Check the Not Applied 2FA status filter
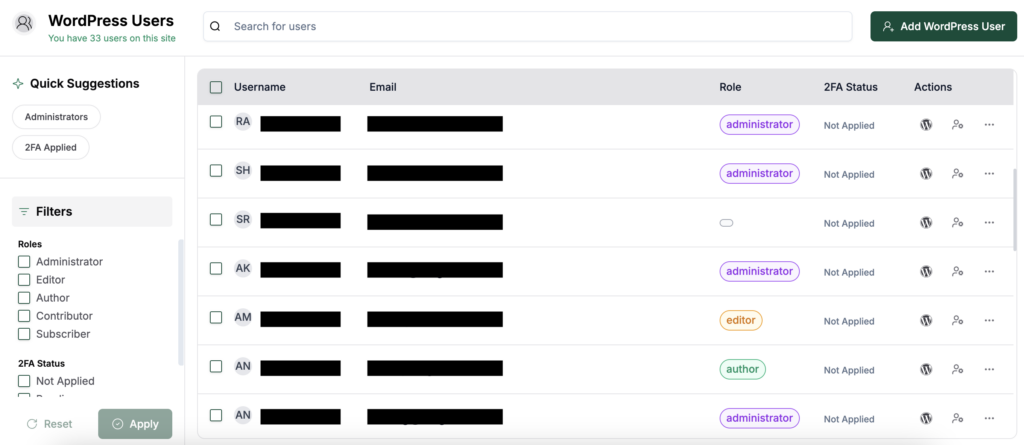This screenshot has width=1024, height=445. [24, 381]
